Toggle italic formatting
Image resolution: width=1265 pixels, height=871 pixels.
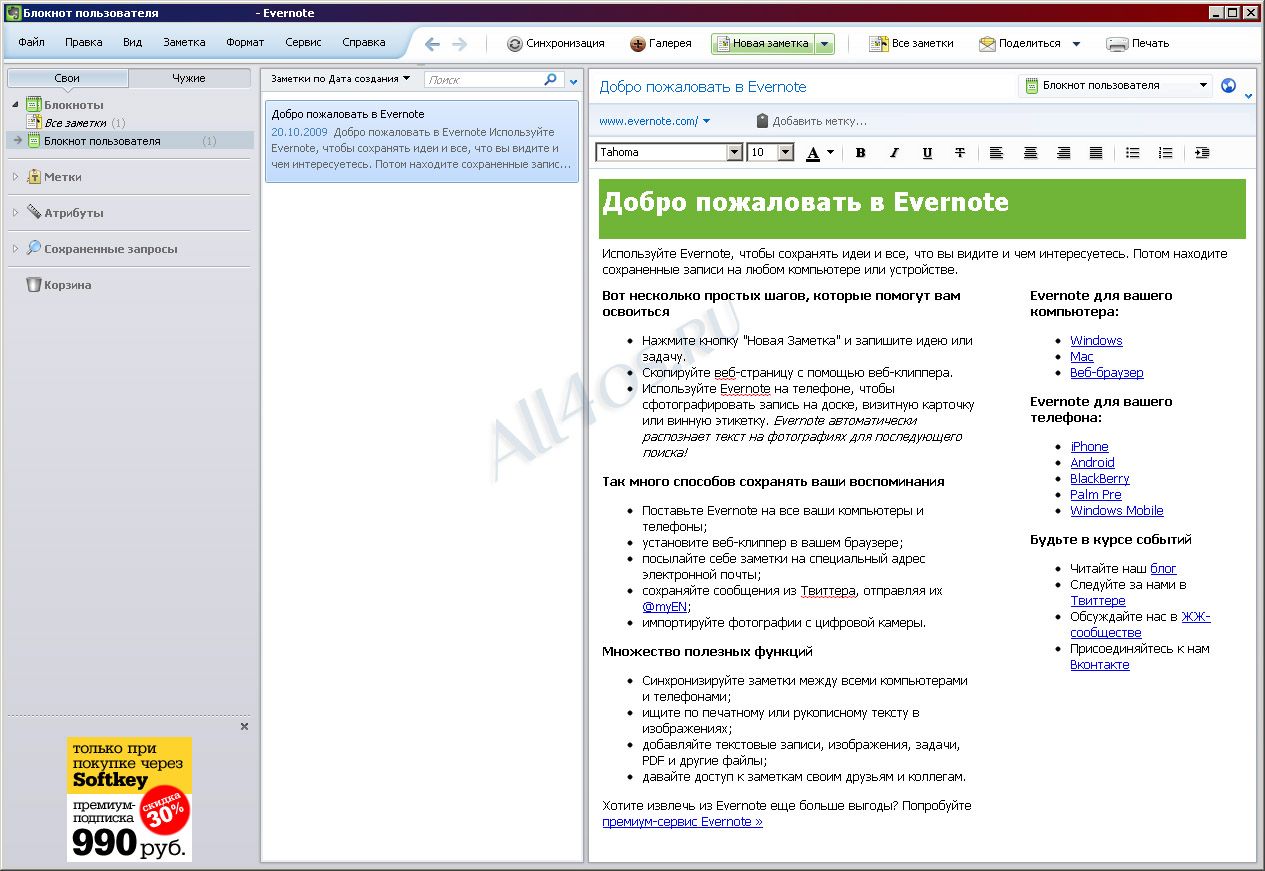click(x=894, y=153)
